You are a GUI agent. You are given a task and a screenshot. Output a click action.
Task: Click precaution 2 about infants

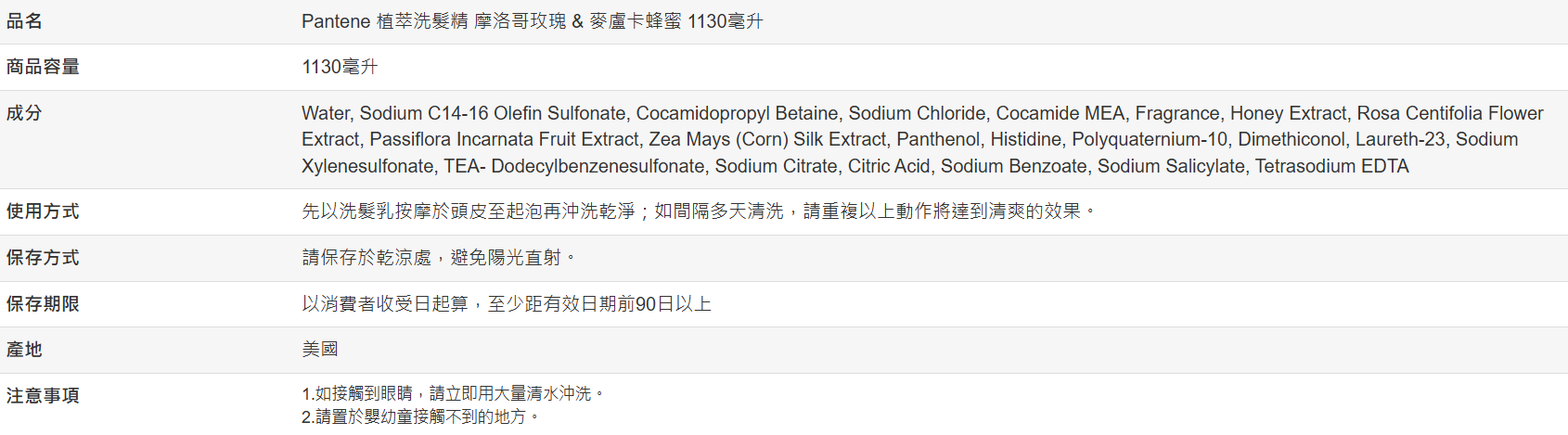(x=420, y=417)
